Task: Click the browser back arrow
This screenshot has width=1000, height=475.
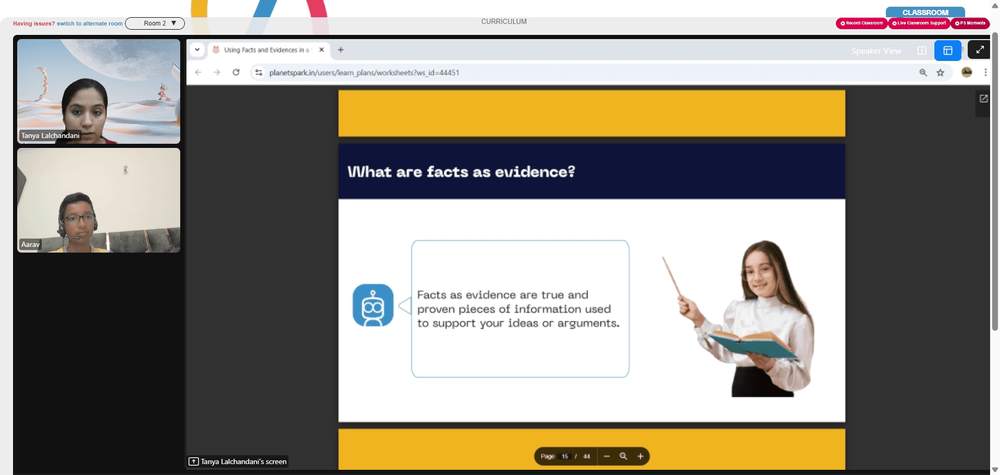Action: point(198,73)
